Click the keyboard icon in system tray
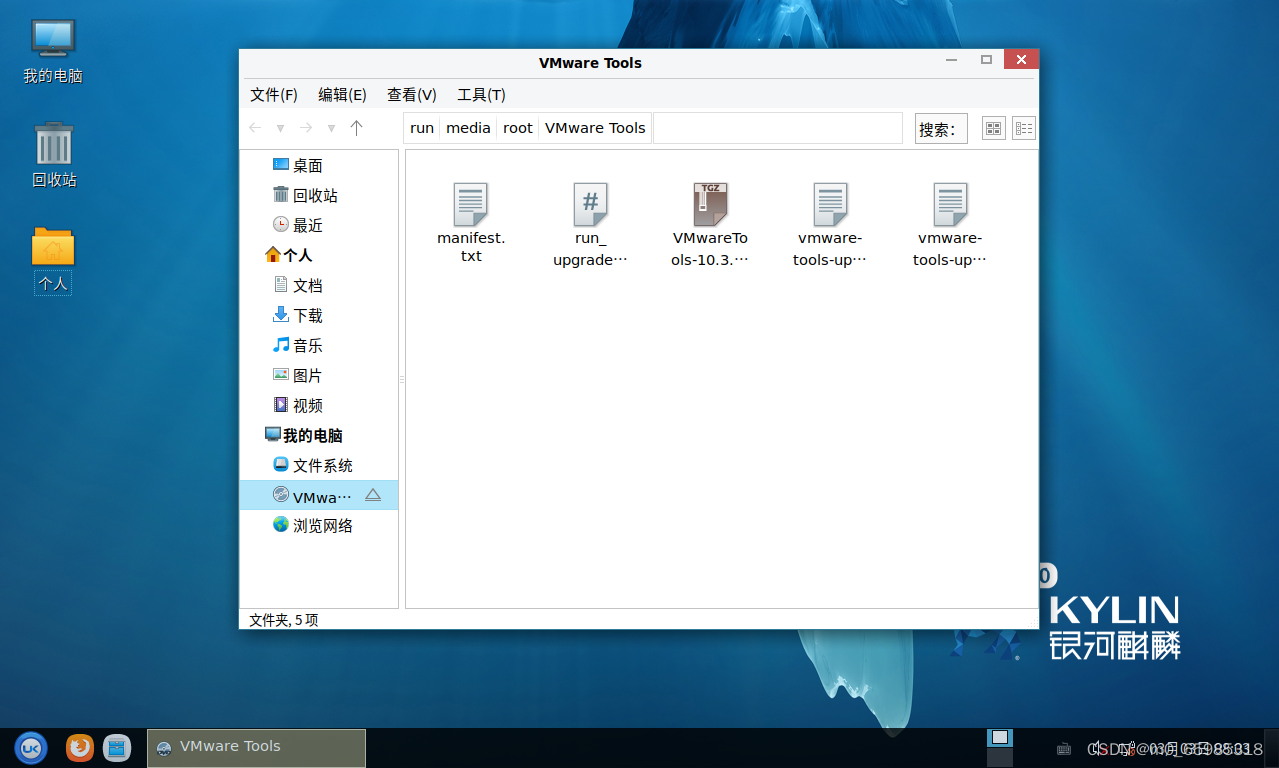 (1066, 748)
